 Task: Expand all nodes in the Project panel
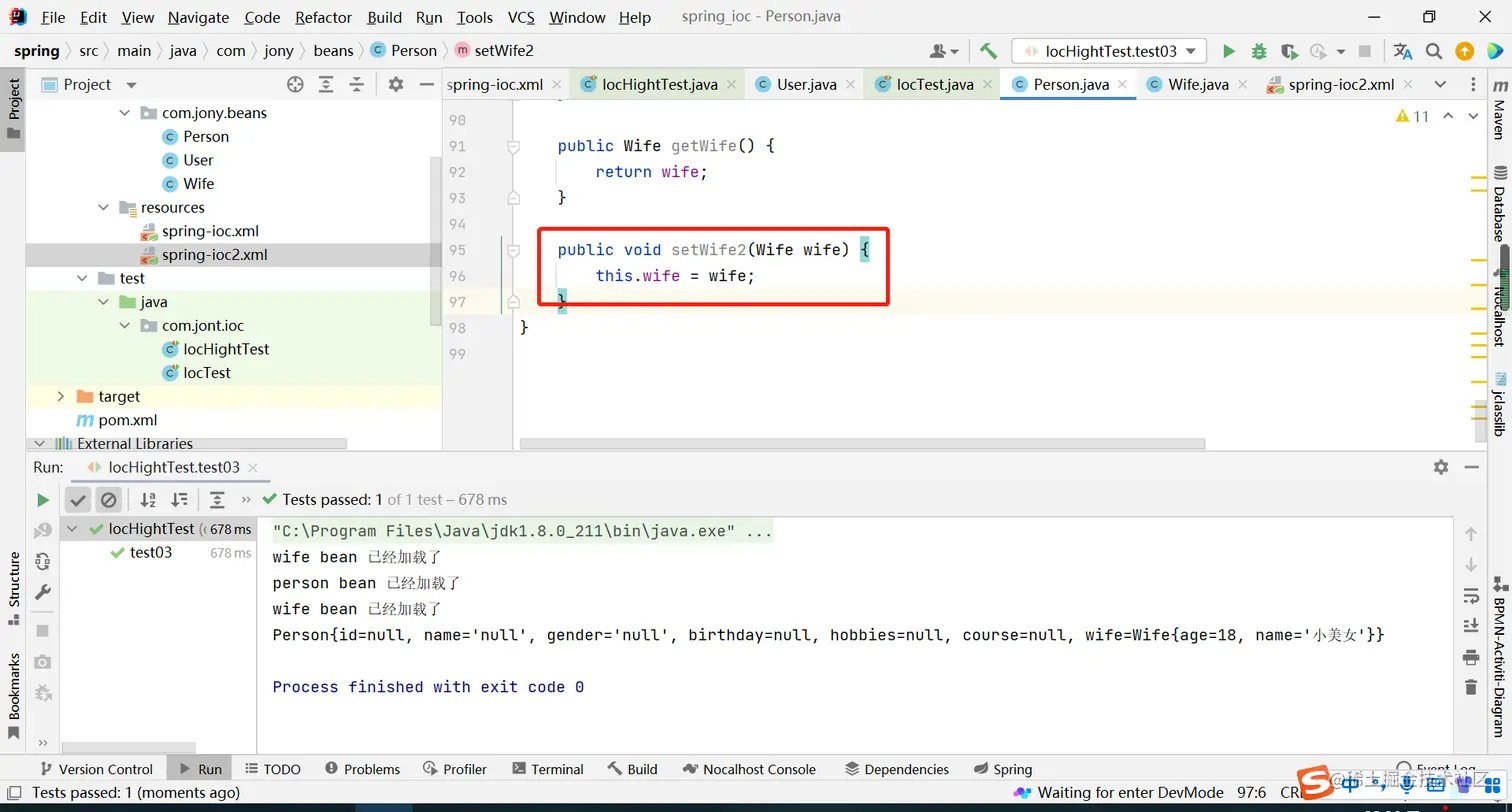tap(326, 85)
